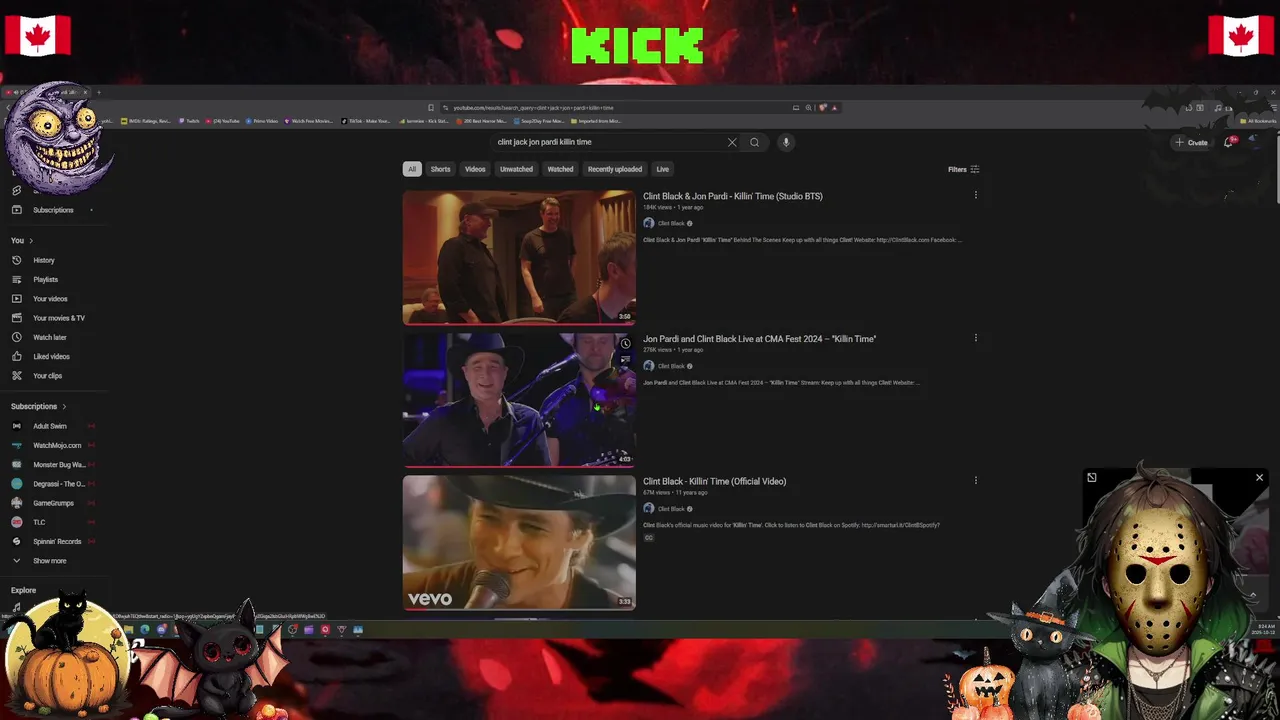
Task: Open Your videos in sidebar
Action: [x=50, y=299]
